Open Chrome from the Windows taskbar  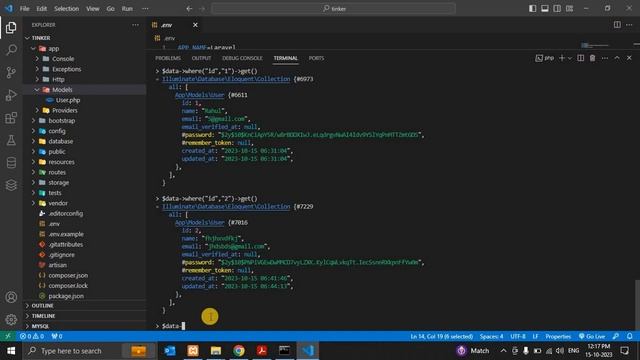pos(239,351)
